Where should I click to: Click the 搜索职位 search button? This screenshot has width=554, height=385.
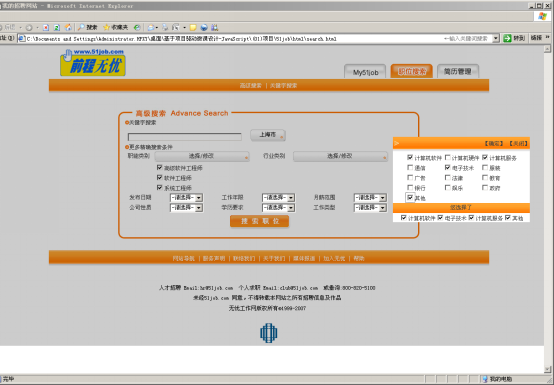pos(259,221)
